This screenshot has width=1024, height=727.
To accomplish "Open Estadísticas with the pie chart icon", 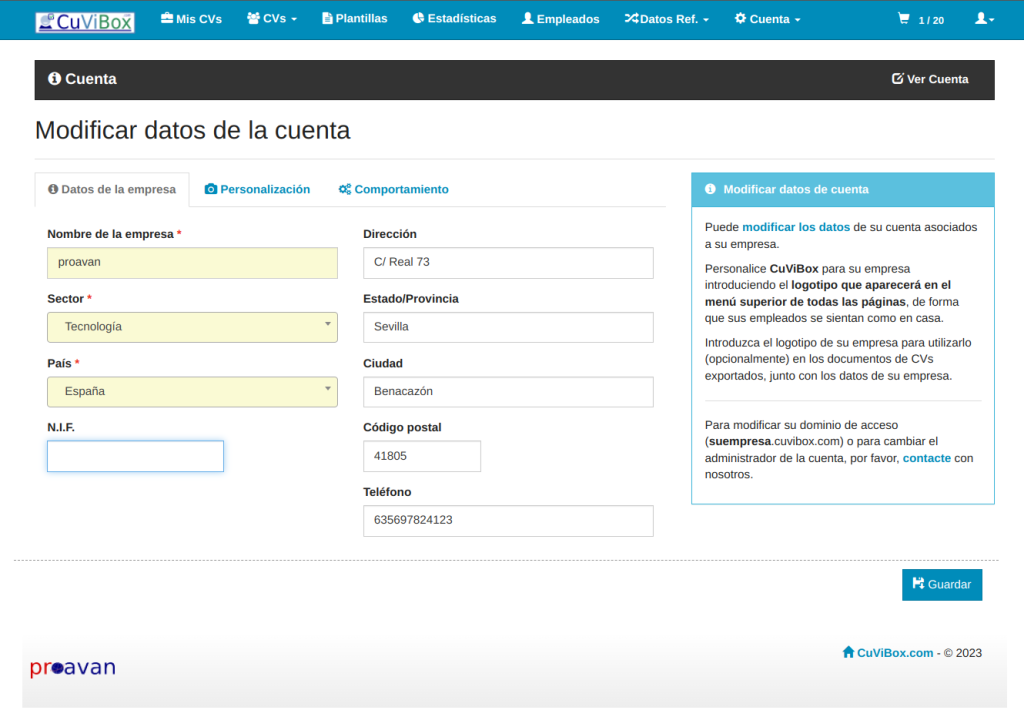I will tap(454, 19).
